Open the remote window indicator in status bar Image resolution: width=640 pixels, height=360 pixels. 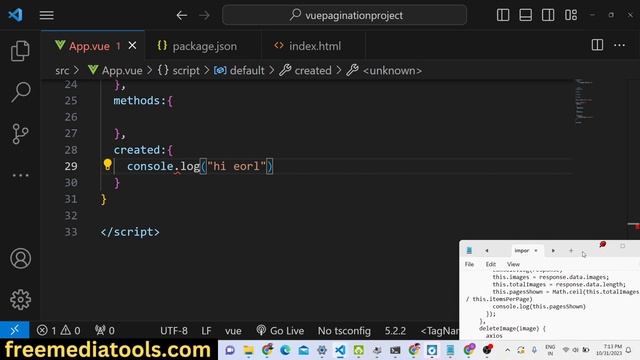15,330
